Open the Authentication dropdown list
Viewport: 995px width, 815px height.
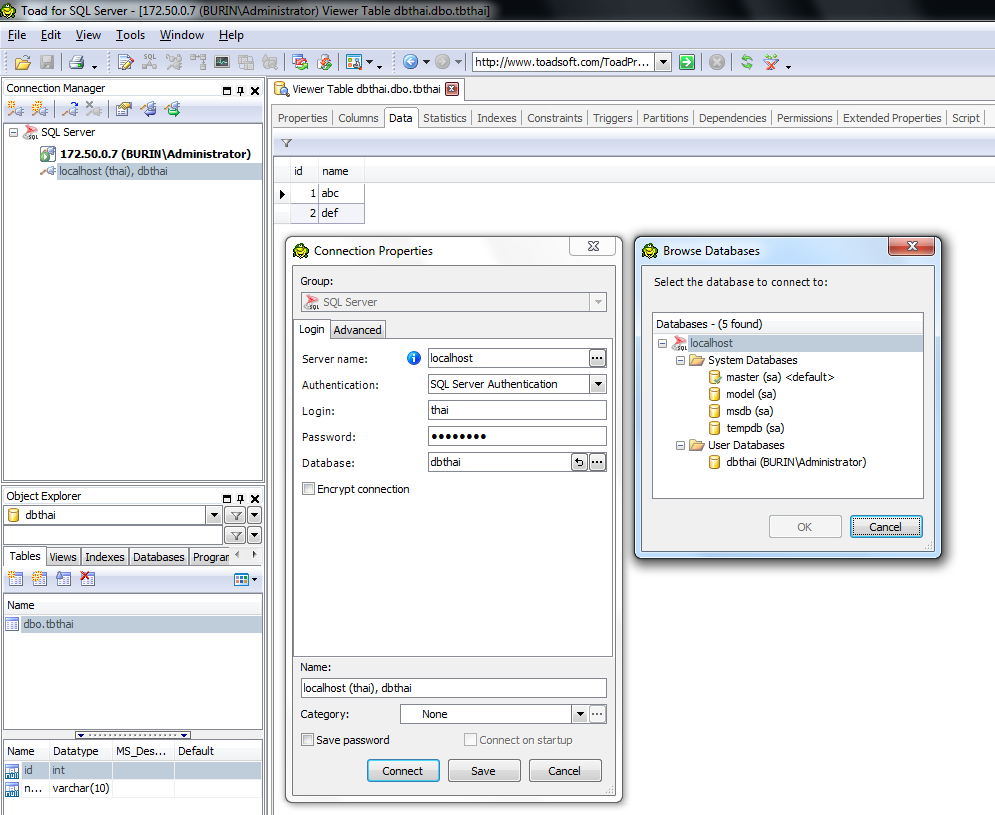coord(597,384)
